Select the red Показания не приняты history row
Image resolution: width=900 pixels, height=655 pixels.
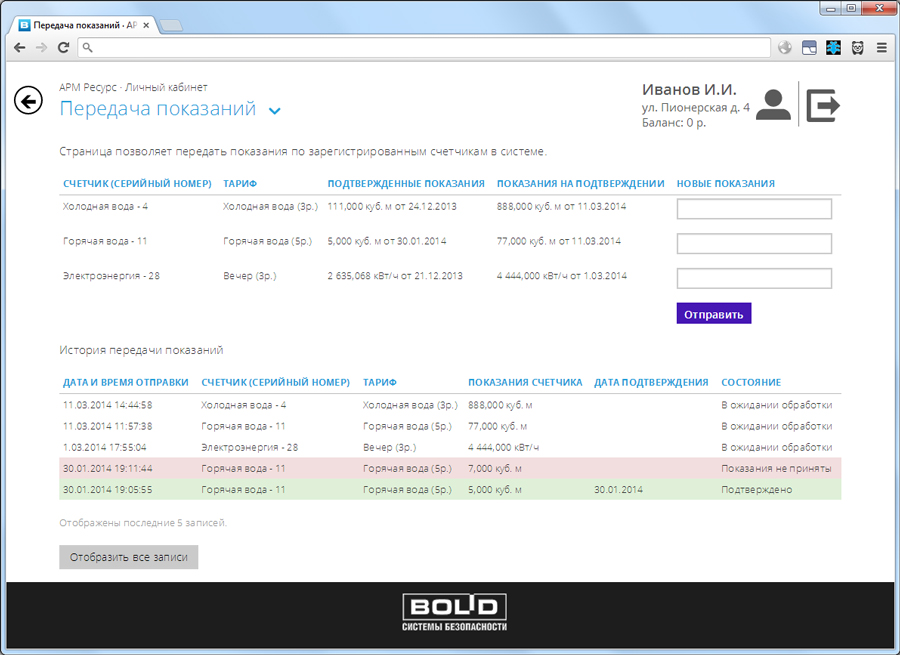tap(450, 468)
